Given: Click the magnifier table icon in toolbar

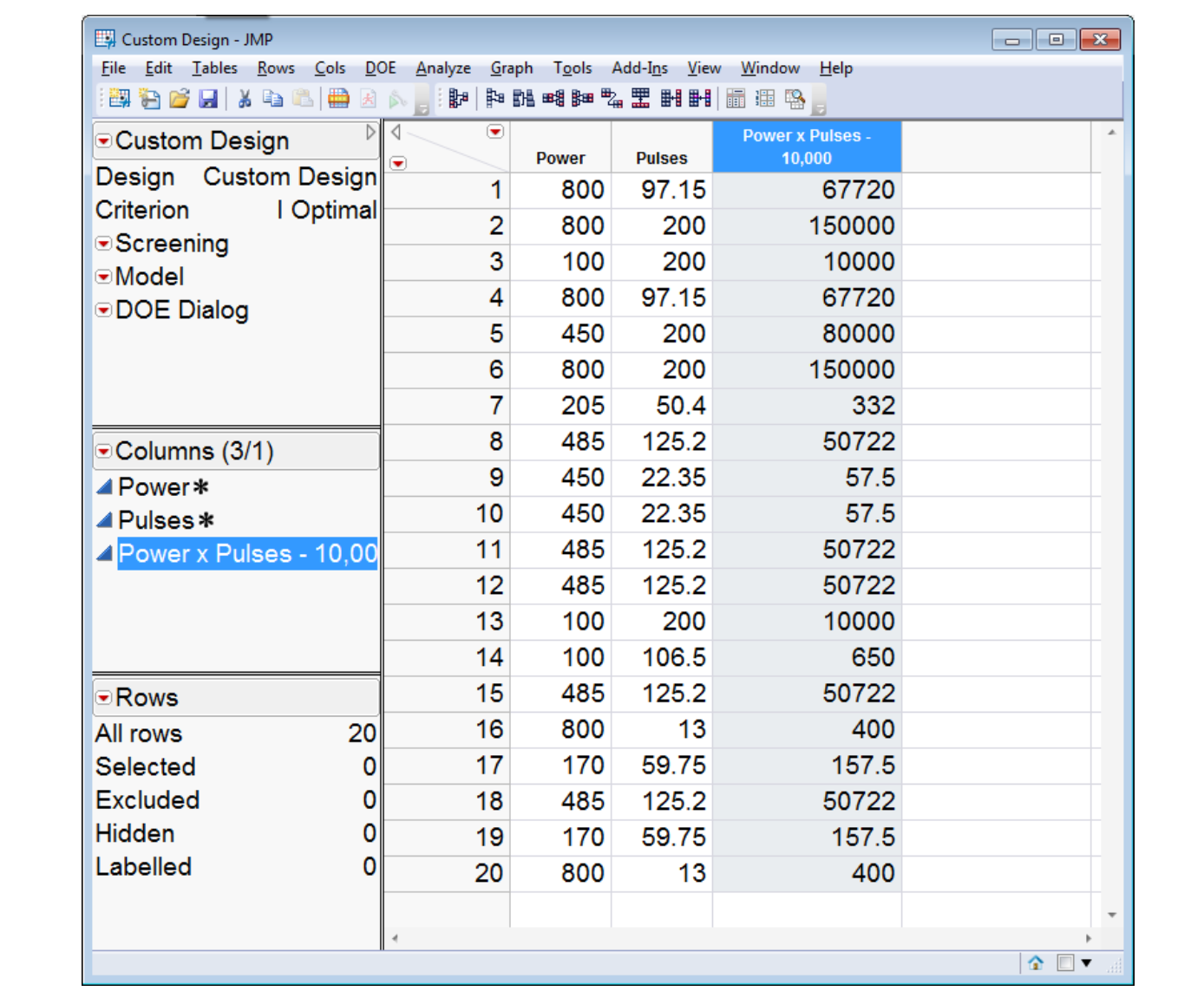Looking at the screenshot, I should (795, 99).
